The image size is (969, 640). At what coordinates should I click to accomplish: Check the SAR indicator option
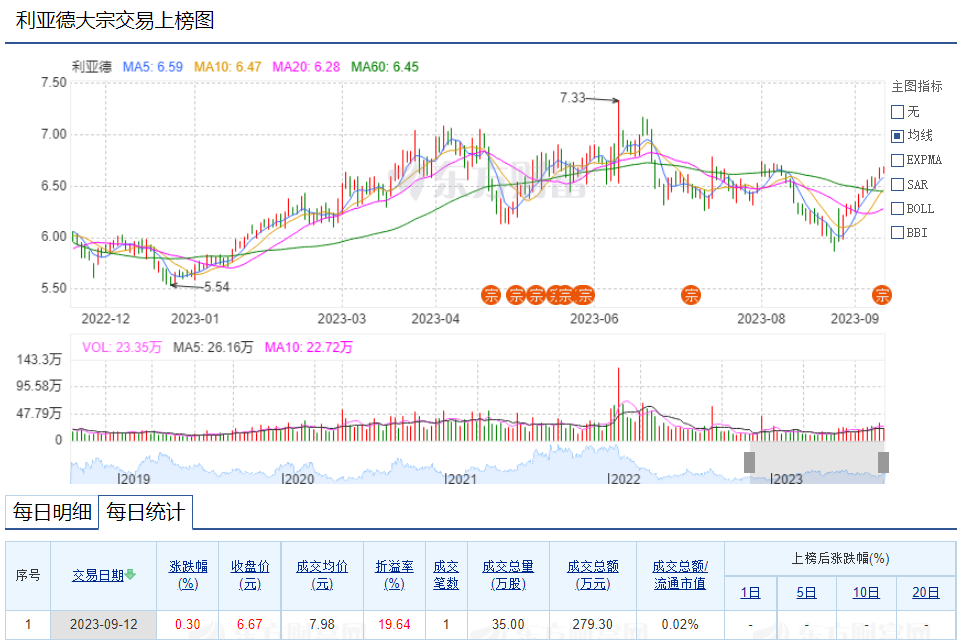[x=897, y=184]
